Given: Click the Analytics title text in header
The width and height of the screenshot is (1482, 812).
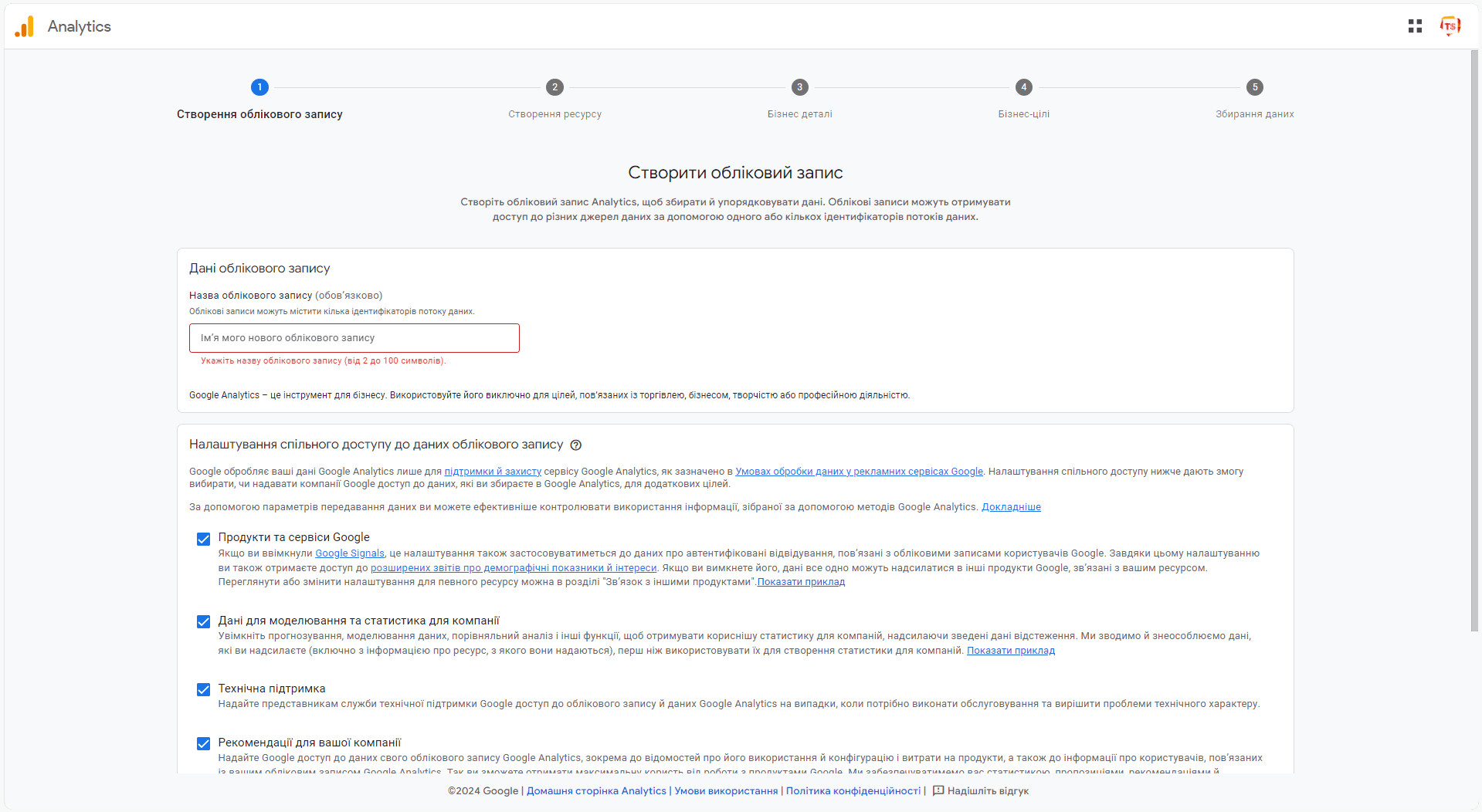Looking at the screenshot, I should pyautogui.click(x=80, y=26).
